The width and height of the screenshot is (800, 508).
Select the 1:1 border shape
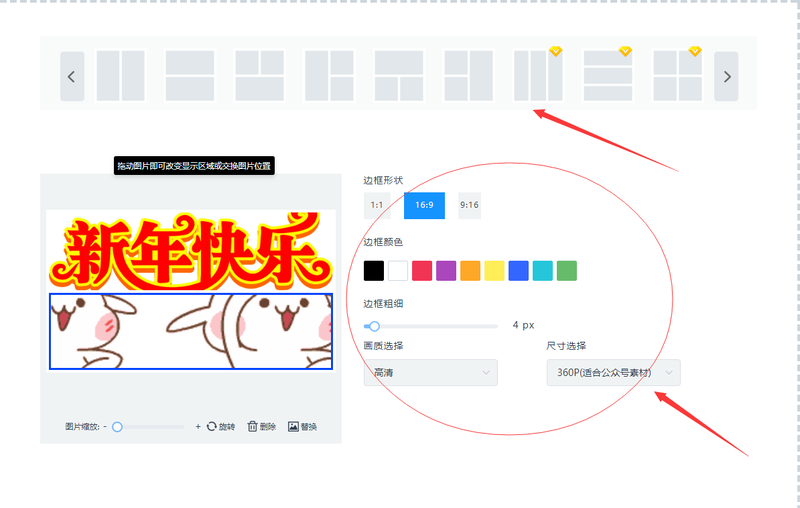[377, 205]
